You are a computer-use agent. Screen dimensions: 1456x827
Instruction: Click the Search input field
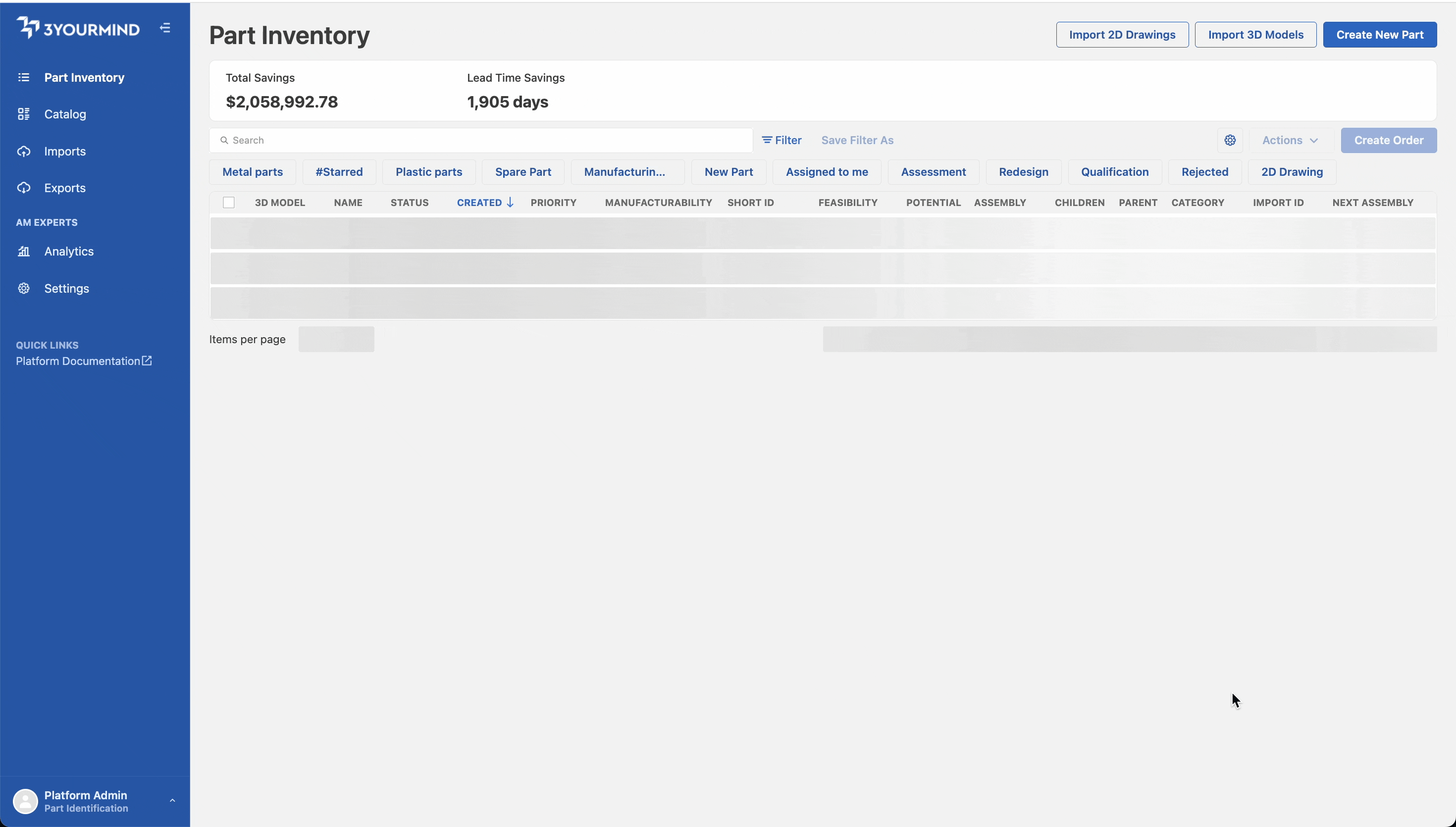pos(480,140)
